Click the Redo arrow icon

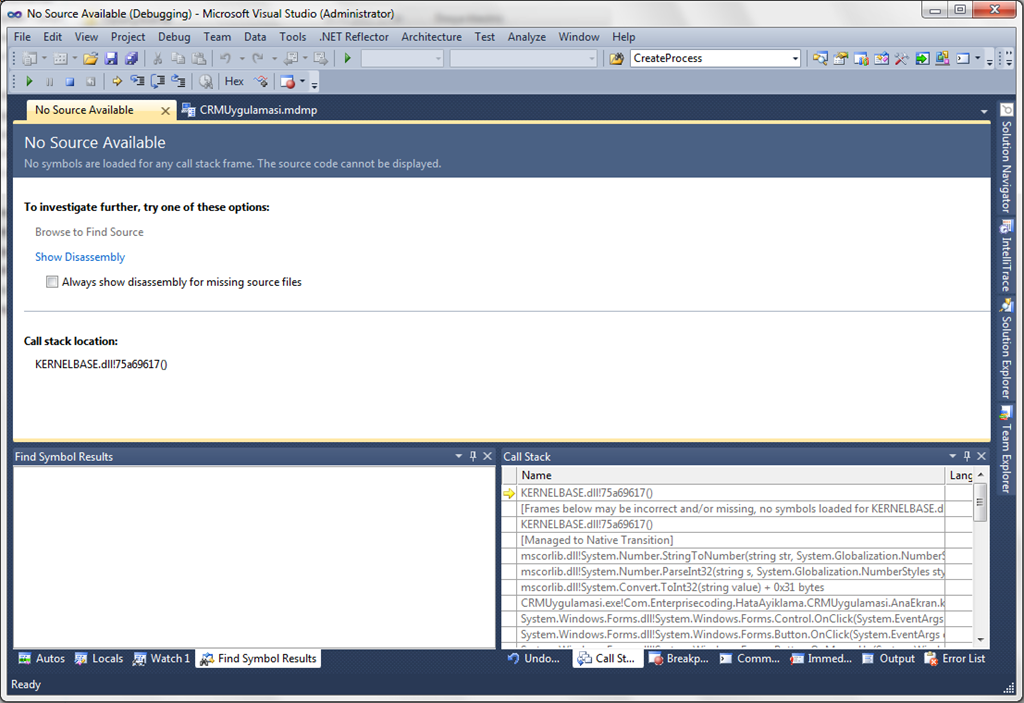coord(258,59)
